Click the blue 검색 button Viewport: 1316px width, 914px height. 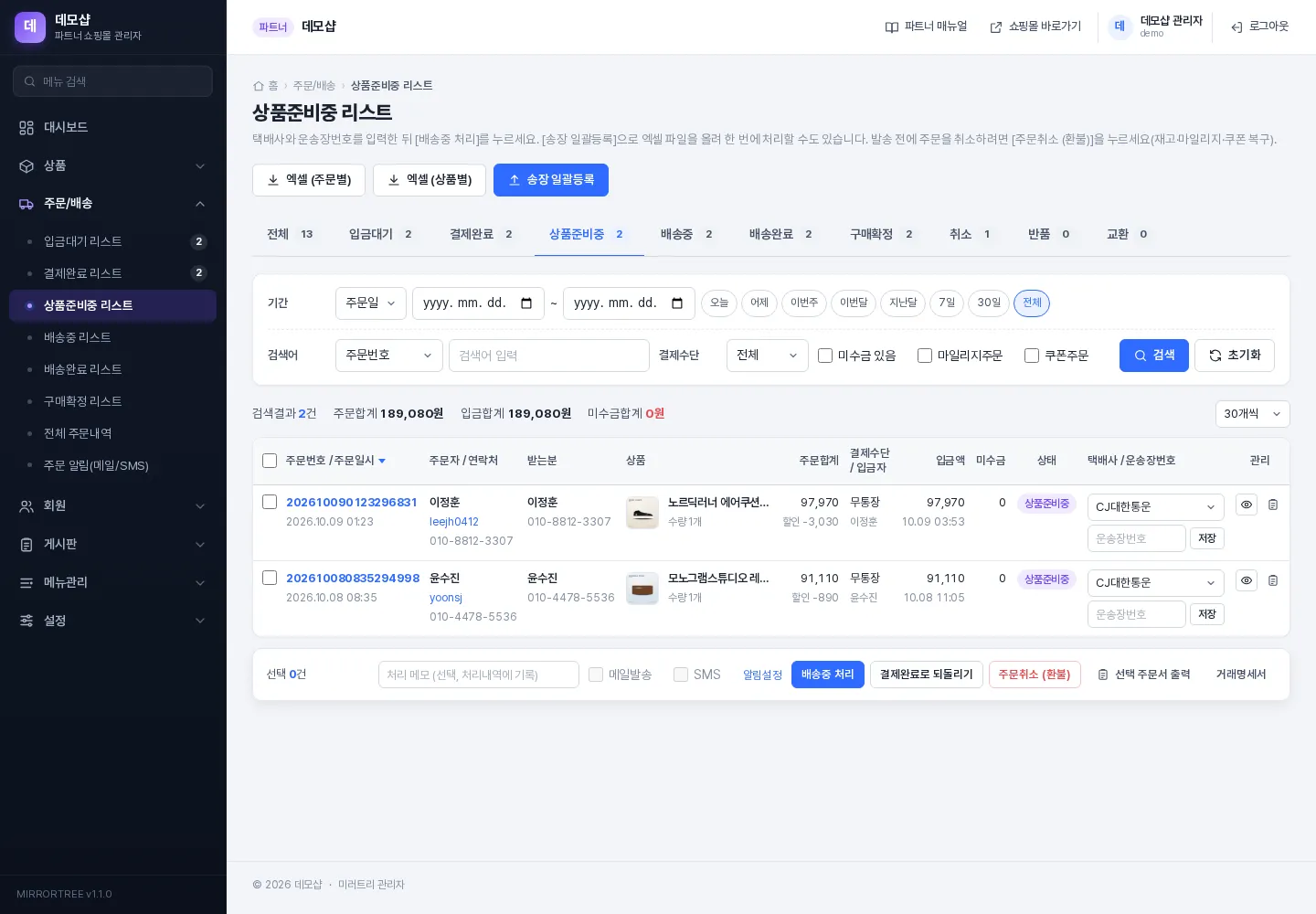(1154, 356)
